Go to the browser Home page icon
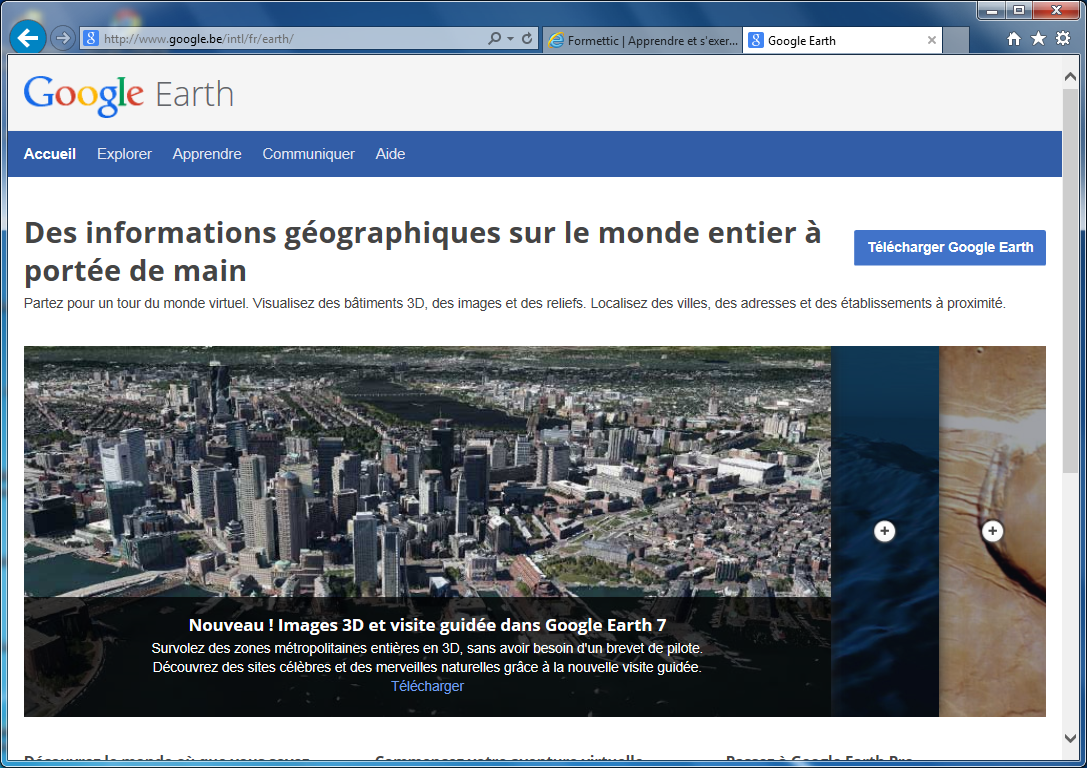This screenshot has width=1087, height=768. click(1014, 39)
